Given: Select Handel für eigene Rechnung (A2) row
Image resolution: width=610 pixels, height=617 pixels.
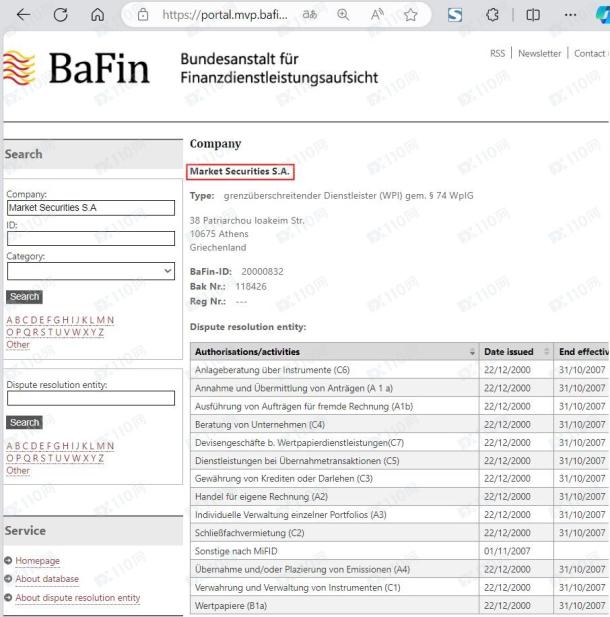Looking at the screenshot, I should click(399, 497).
